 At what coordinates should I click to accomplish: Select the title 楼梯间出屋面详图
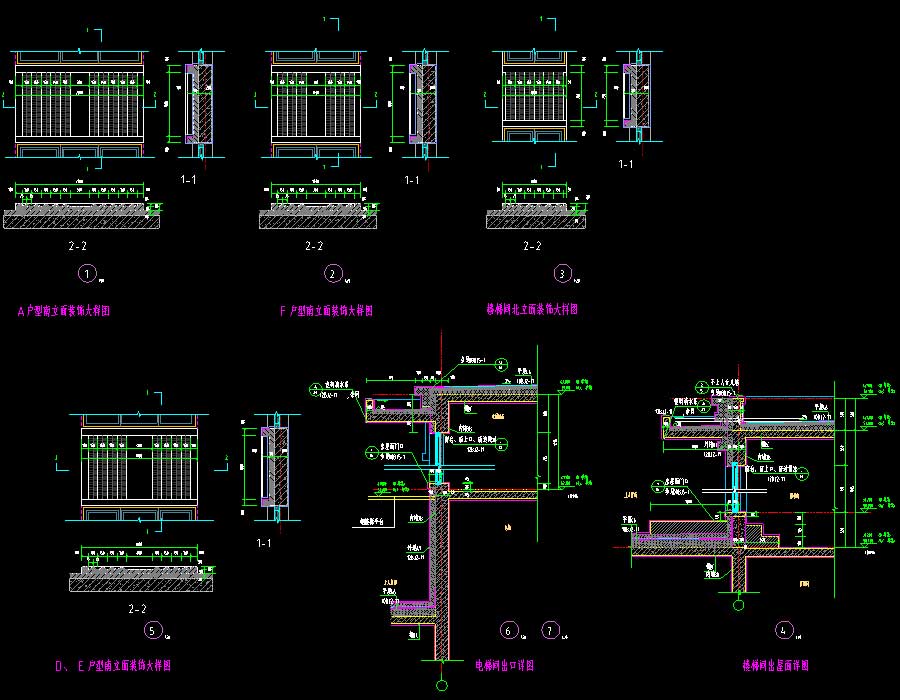click(x=775, y=666)
